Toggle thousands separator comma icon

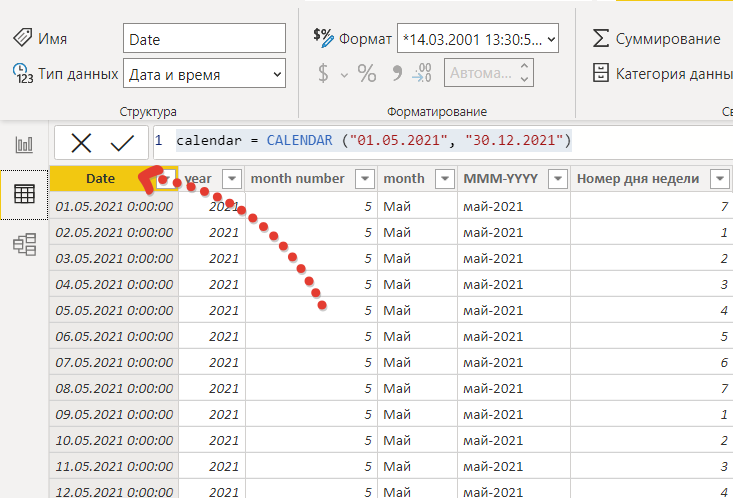point(397,73)
